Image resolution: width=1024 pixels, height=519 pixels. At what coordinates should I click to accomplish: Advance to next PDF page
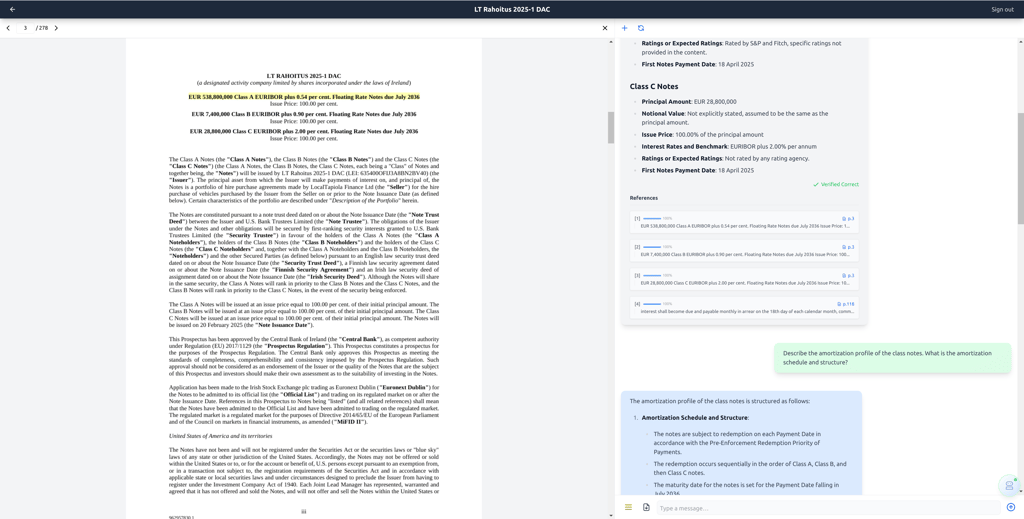pos(56,28)
